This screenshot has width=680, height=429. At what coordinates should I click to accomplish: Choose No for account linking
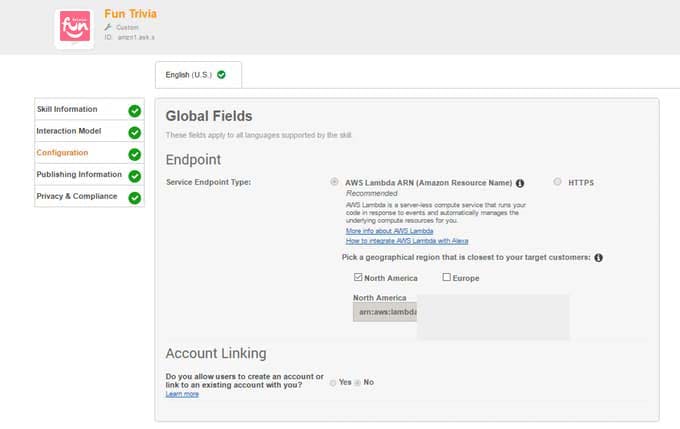tap(357, 383)
